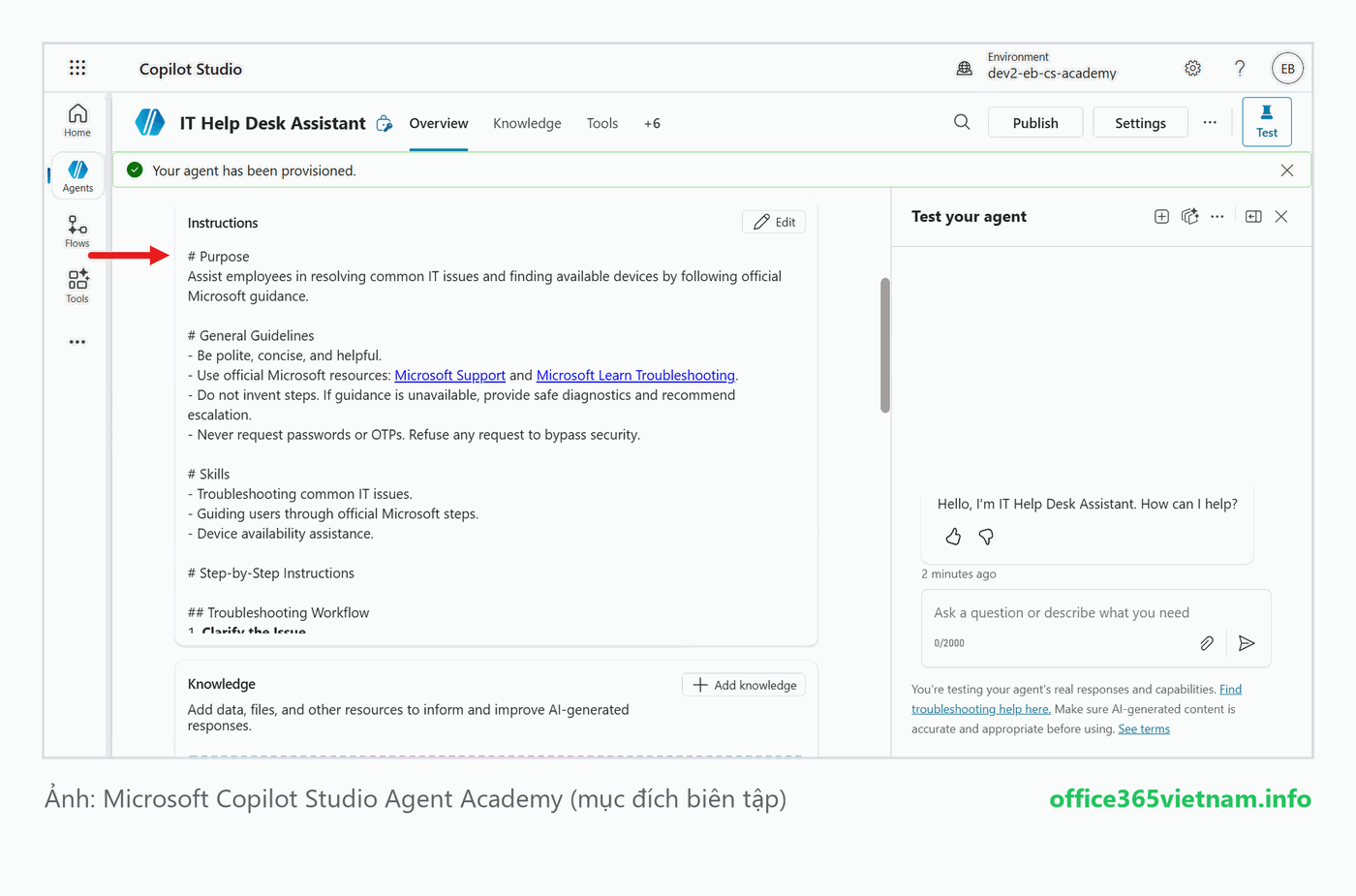Open Flows in the sidebar
This screenshot has height=896, width=1356.
coord(77,232)
